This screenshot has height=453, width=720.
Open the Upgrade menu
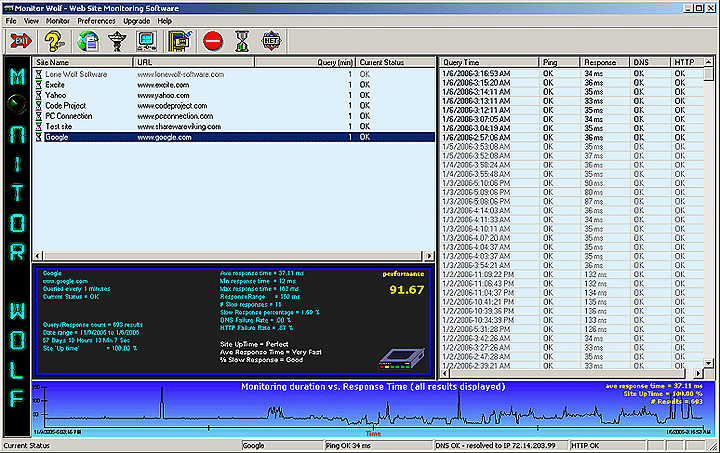click(x=136, y=21)
